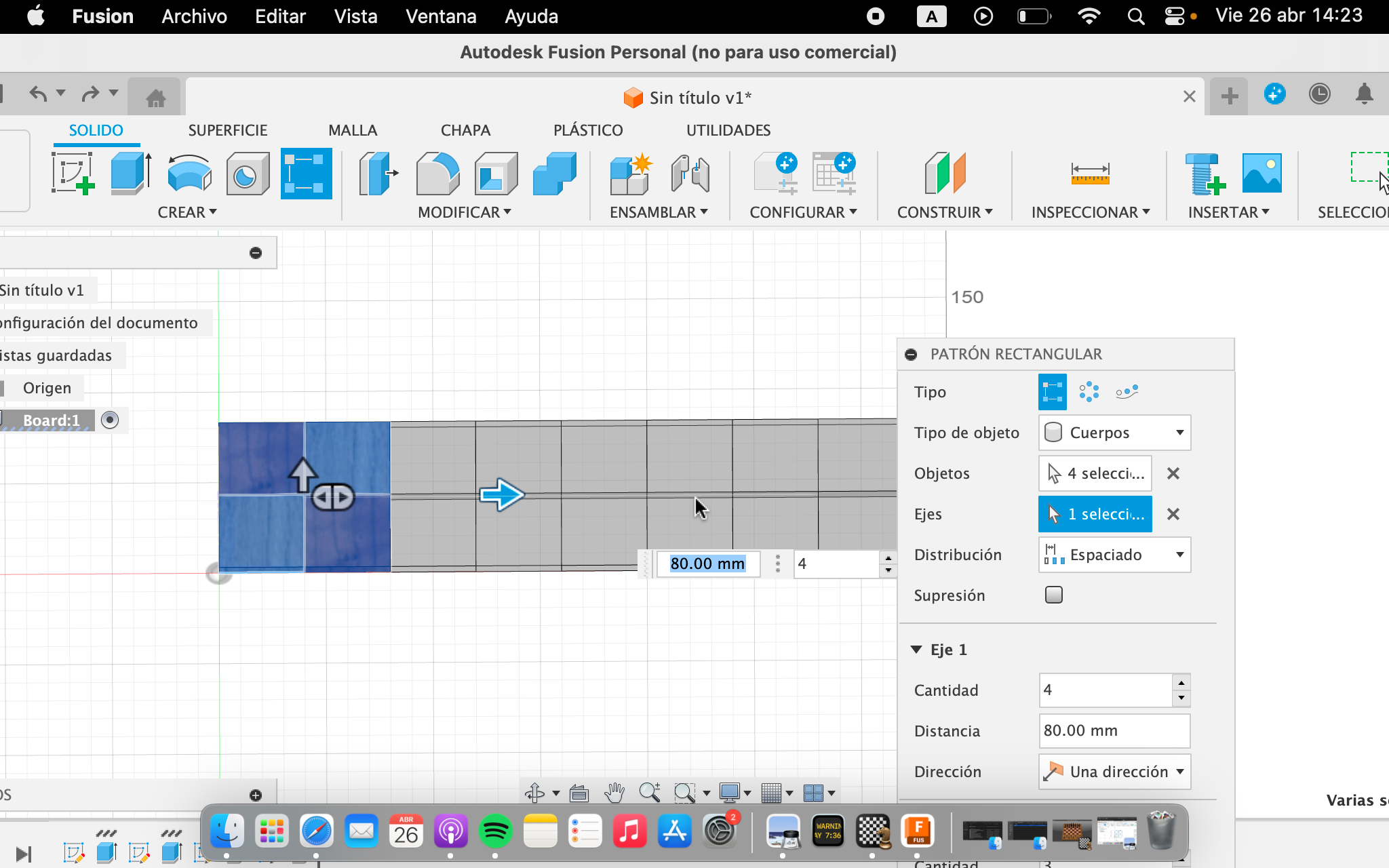This screenshot has width=1389, height=868.
Task: Choose the circular pattern type
Action: pyautogui.click(x=1089, y=392)
